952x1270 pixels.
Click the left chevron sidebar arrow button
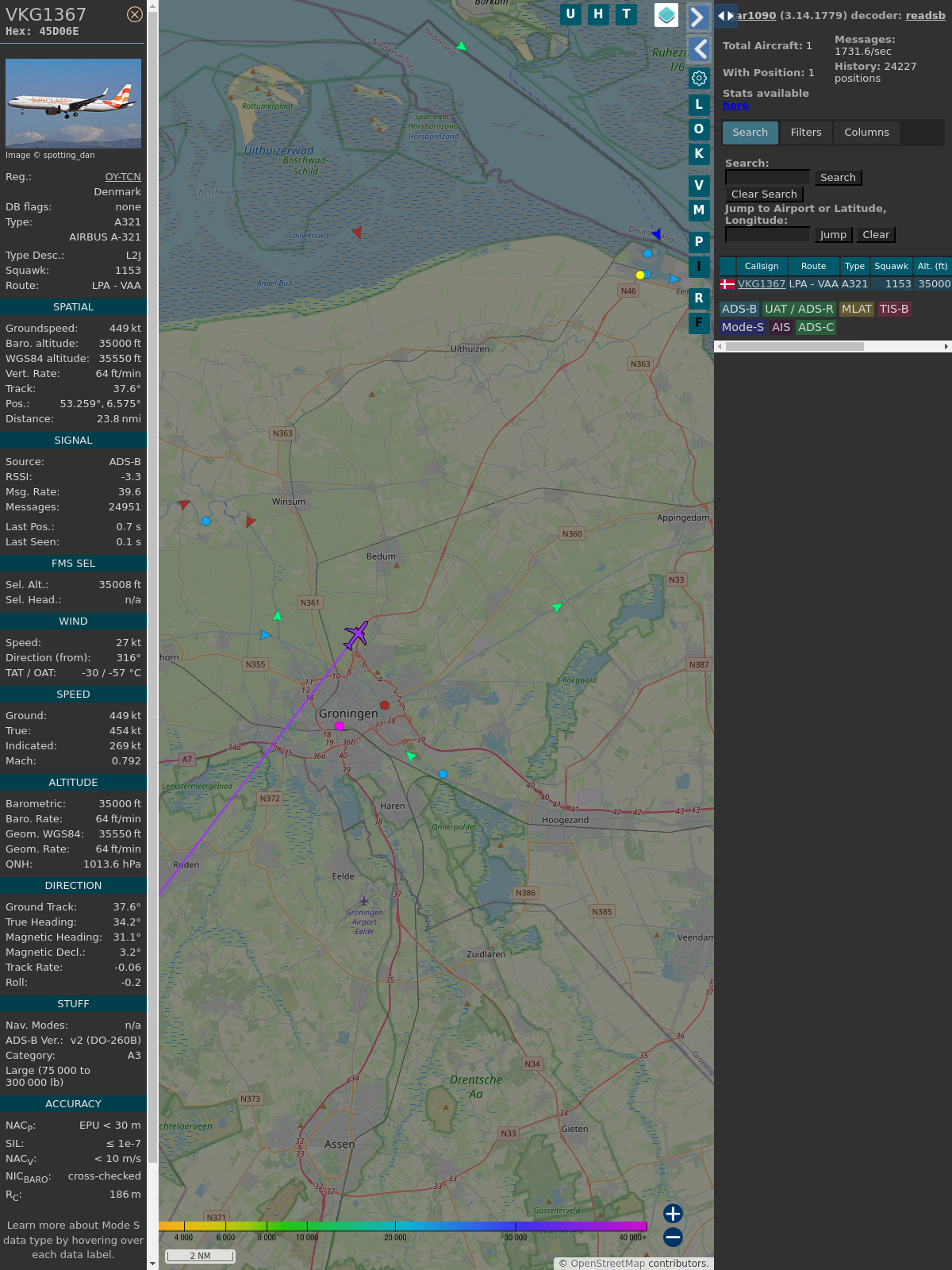(x=699, y=49)
